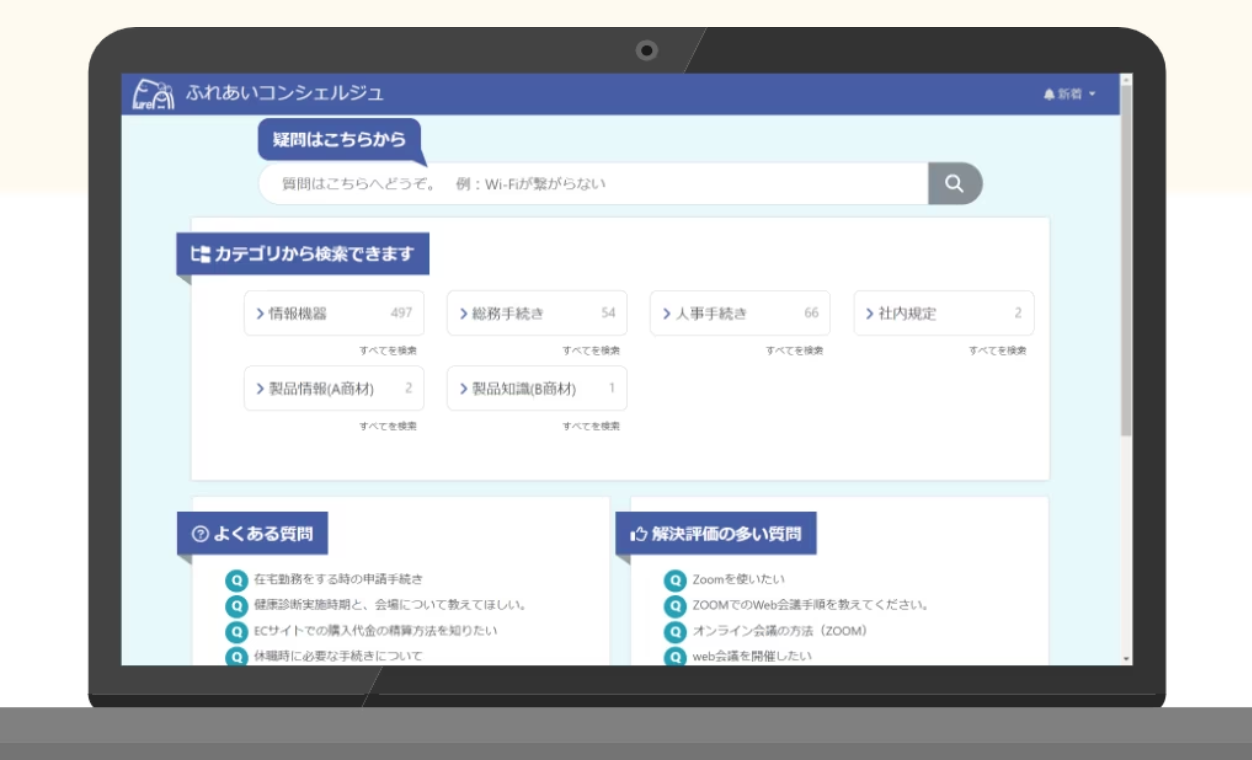Click Q icon beside ECサイト question
This screenshot has width=1252, height=760.
click(x=236, y=632)
